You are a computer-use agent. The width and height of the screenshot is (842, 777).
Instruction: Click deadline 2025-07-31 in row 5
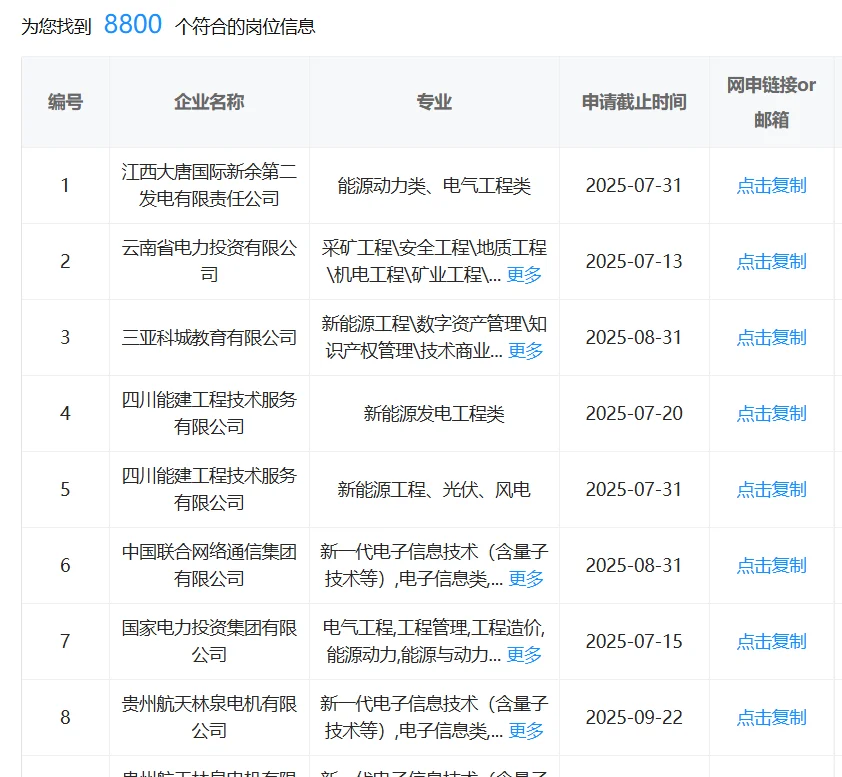click(634, 490)
